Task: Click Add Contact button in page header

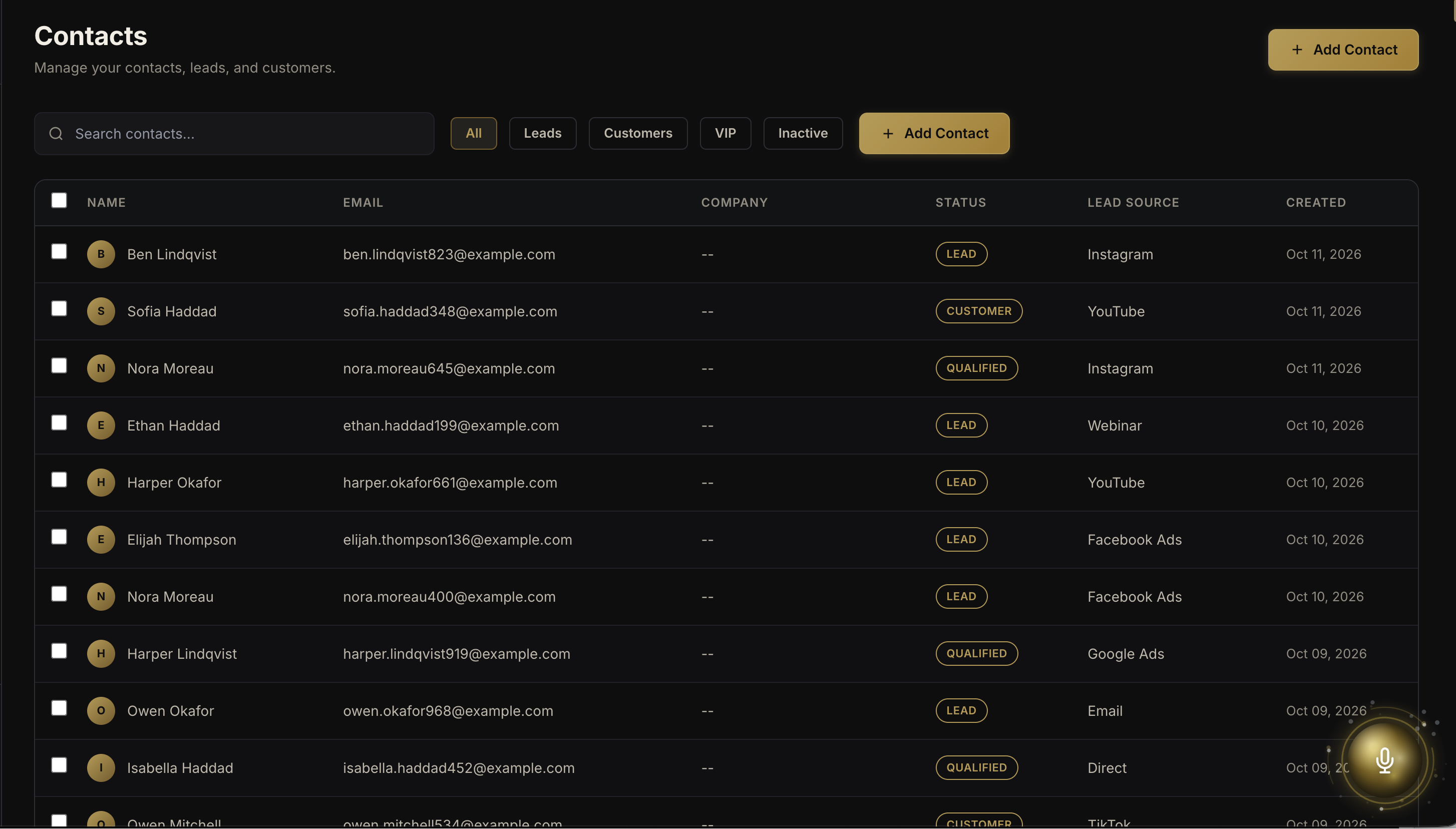Action: tap(1343, 50)
